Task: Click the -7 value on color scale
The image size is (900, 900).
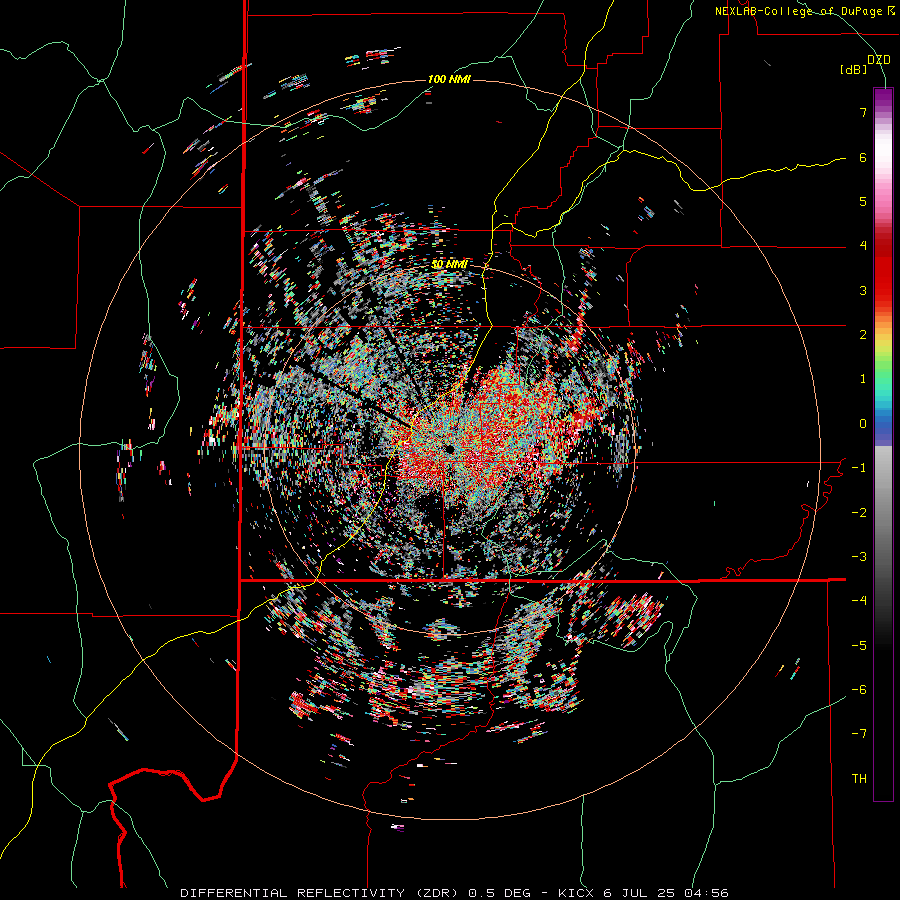Action: pos(859,734)
